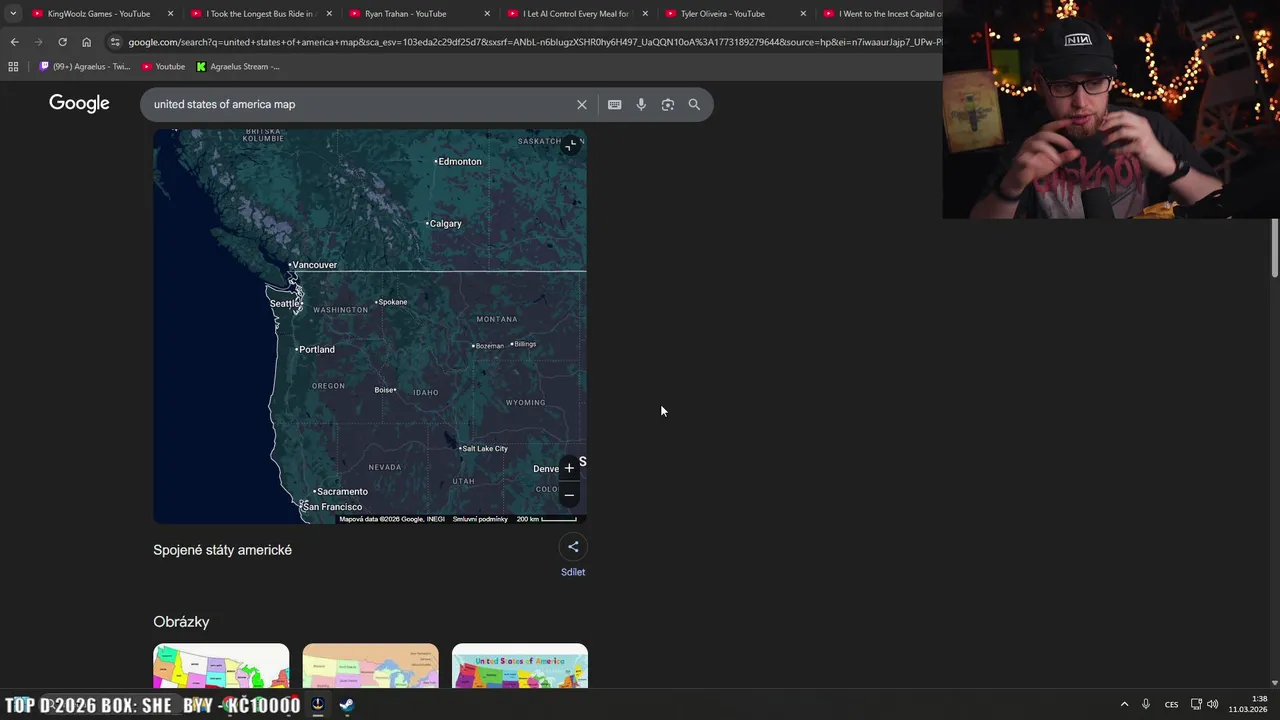This screenshot has width=1280, height=720.
Task: Click the Boise label on the map
Action: [384, 390]
